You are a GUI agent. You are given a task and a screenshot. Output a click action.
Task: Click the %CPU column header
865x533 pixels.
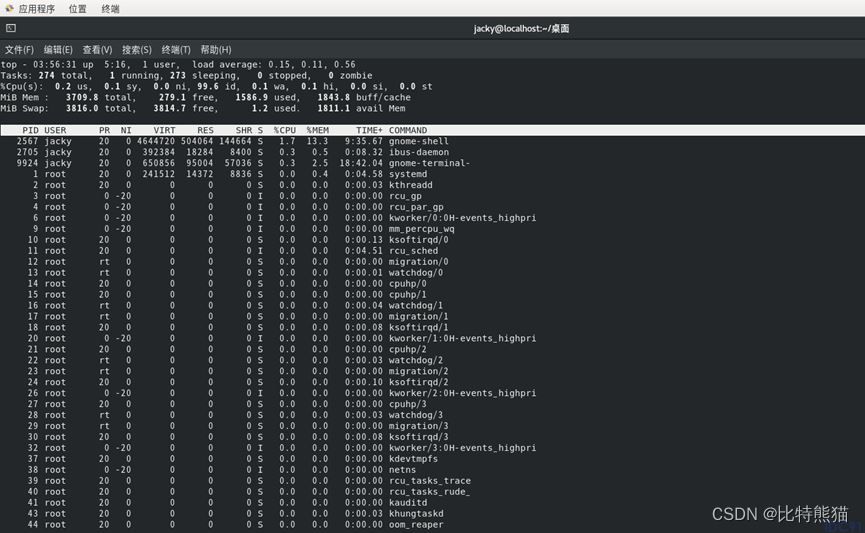click(x=284, y=130)
